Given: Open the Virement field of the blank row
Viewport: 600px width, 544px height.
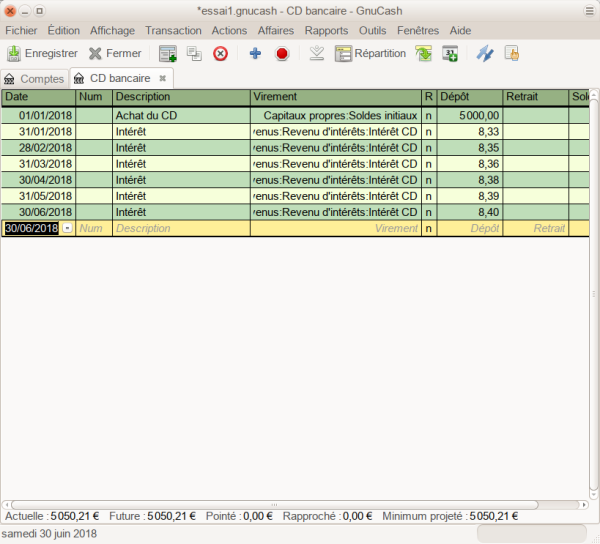Looking at the screenshot, I should (x=335, y=228).
